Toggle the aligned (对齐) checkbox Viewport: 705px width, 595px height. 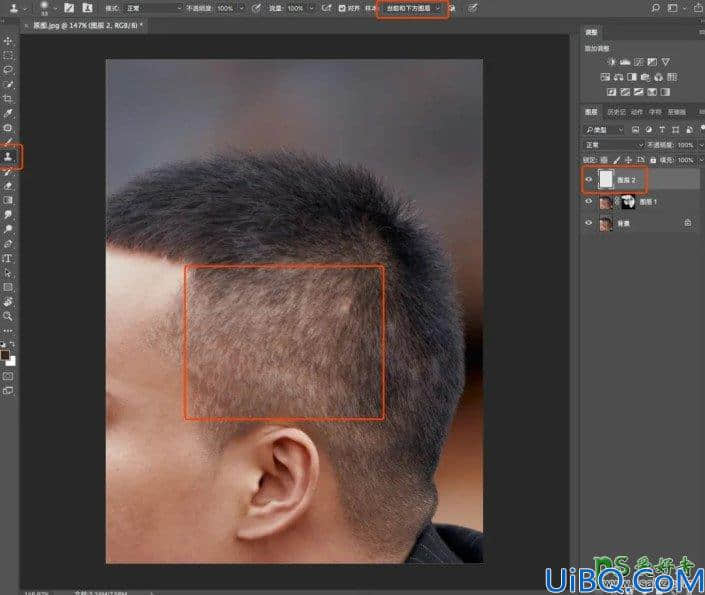(x=342, y=8)
